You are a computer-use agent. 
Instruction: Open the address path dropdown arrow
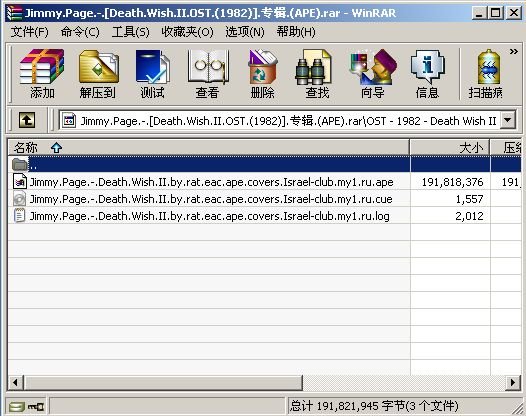[508, 120]
